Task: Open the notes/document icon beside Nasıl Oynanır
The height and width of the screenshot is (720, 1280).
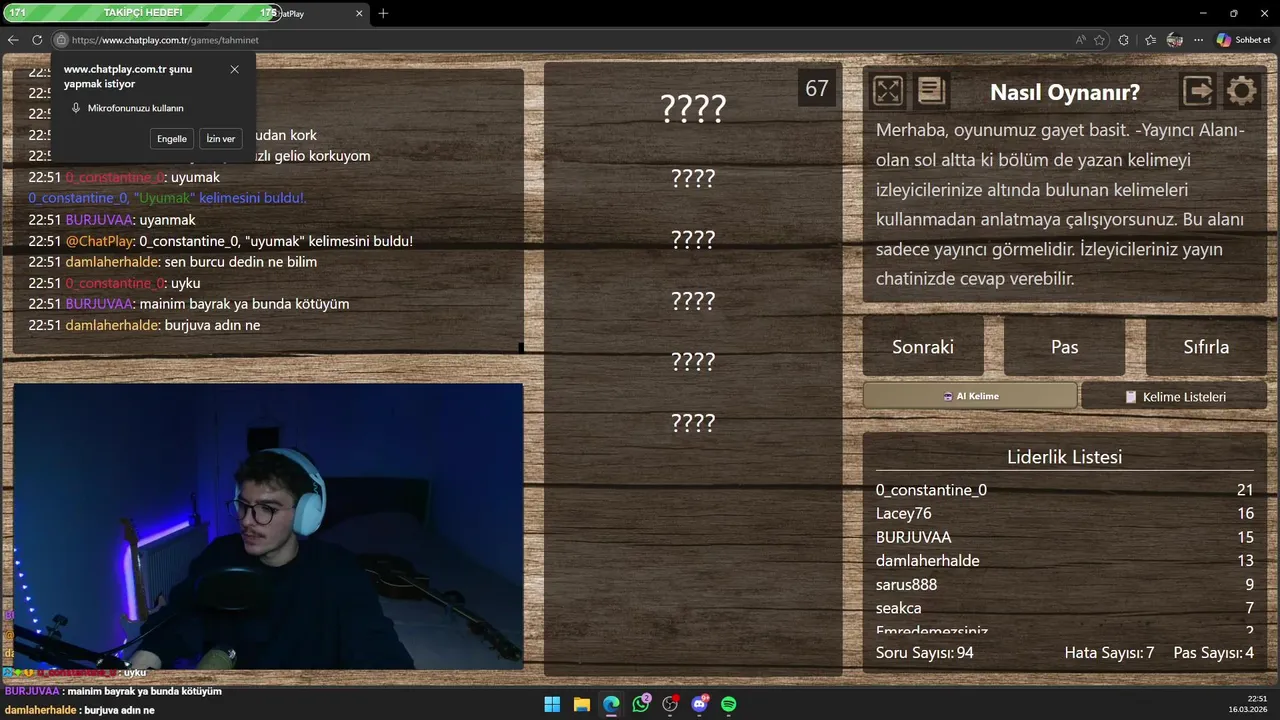Action: [931, 91]
